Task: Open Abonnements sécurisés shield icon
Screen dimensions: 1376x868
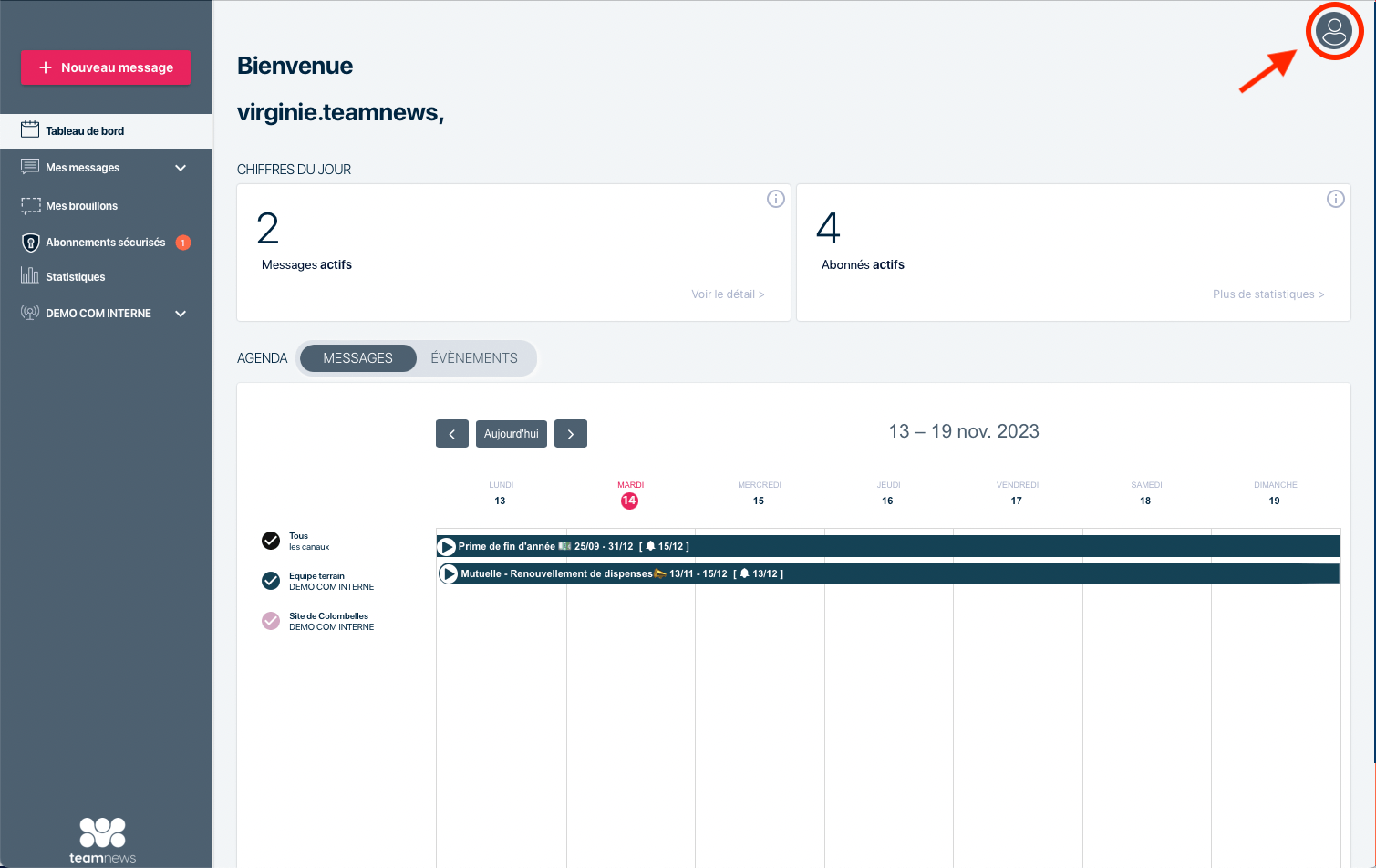Action: point(31,243)
